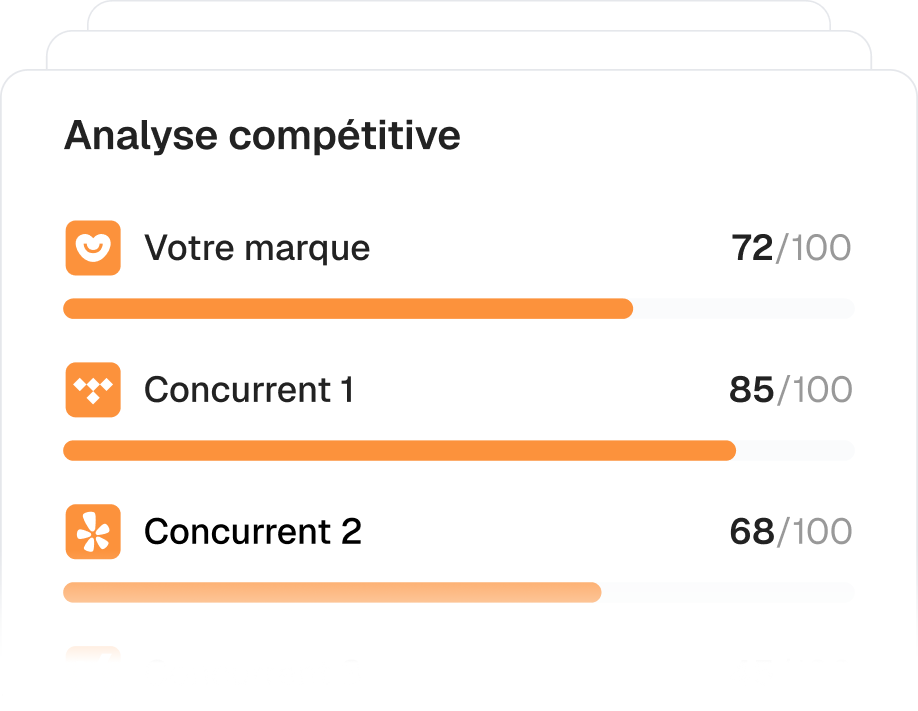Open the Concurrent 1 entry label
This screenshot has height=711, width=918.
click(249, 390)
